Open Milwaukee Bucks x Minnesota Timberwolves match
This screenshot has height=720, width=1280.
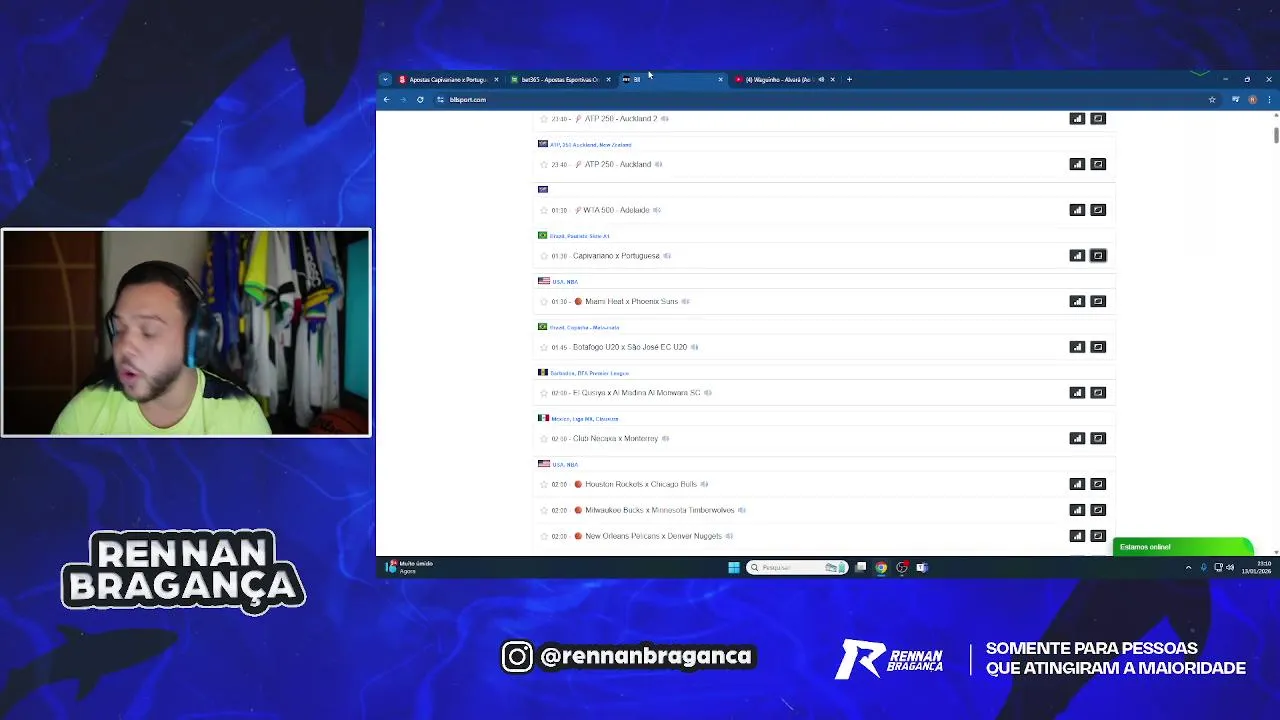coord(660,510)
